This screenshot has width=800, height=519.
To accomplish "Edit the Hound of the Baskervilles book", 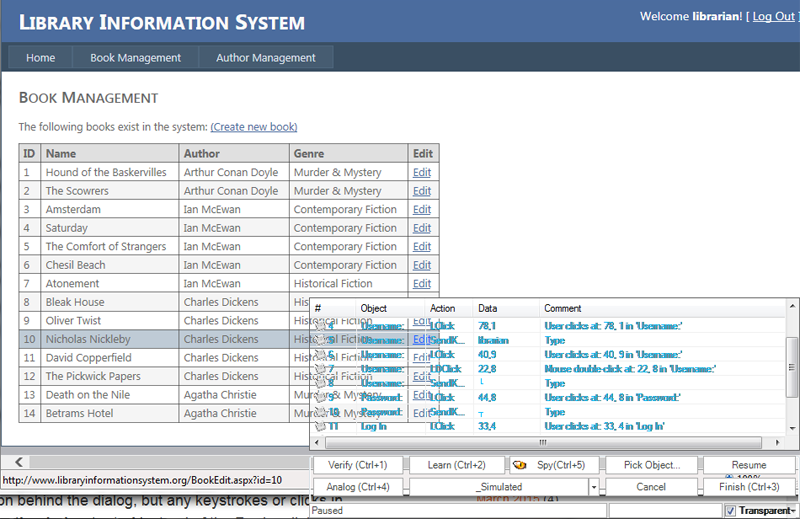I will click(422, 172).
